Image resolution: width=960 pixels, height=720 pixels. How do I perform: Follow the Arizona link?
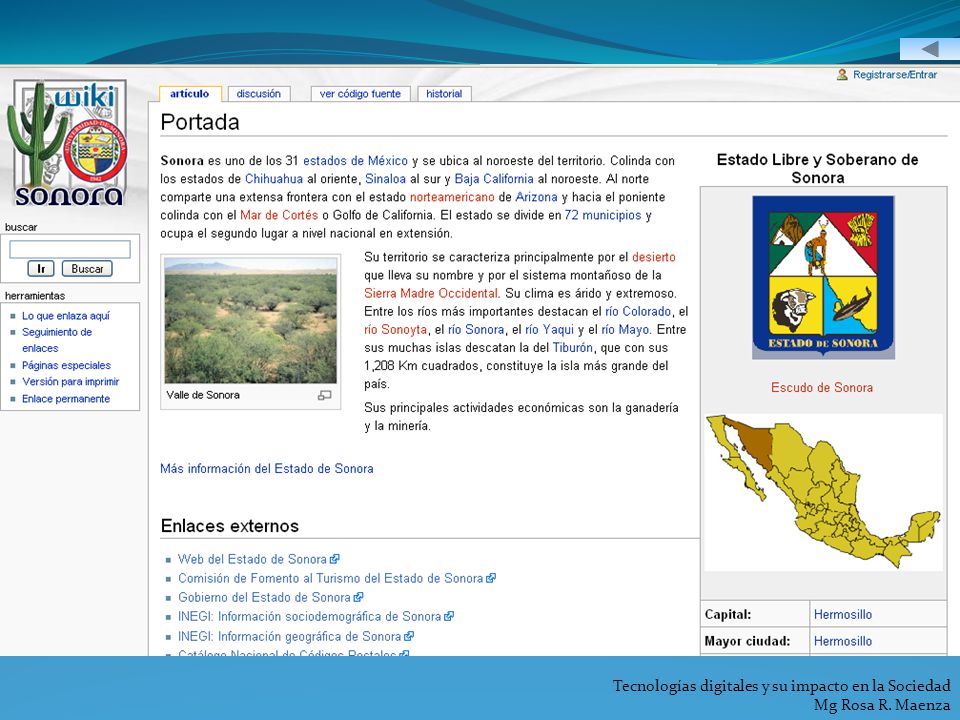tap(536, 197)
